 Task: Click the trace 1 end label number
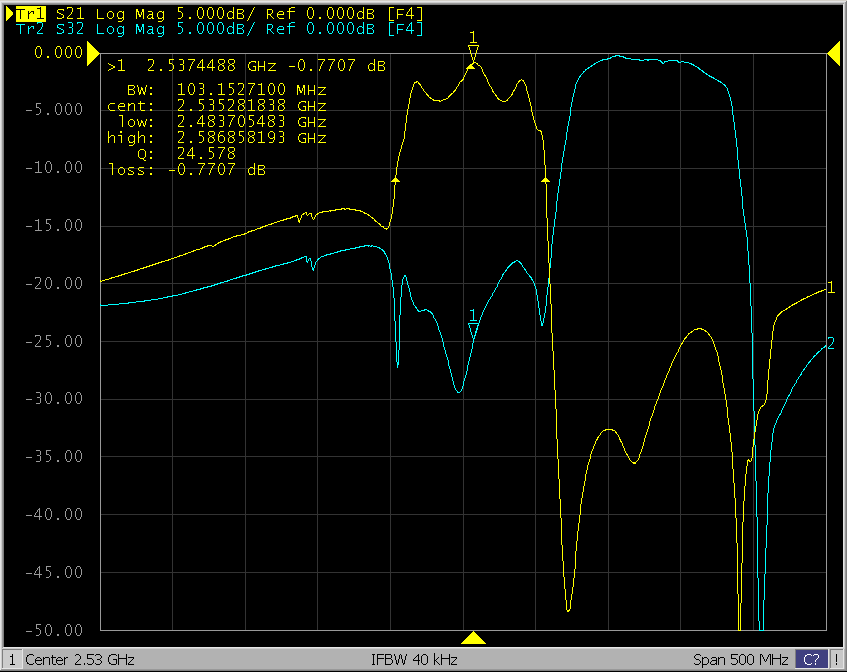coord(831,288)
